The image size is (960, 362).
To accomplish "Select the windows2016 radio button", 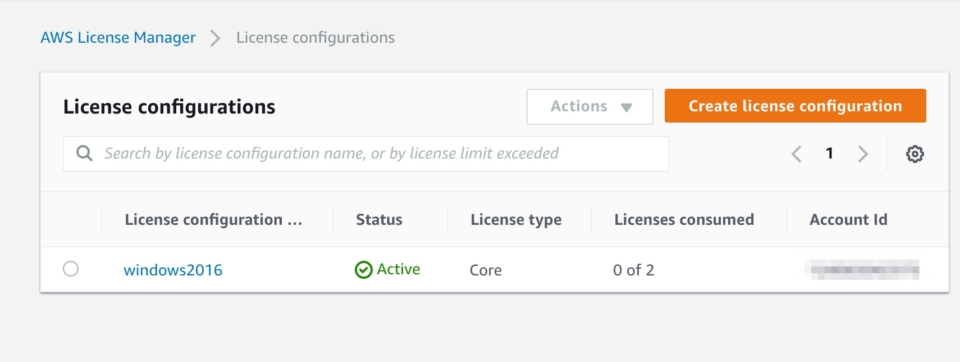I will click(71, 269).
